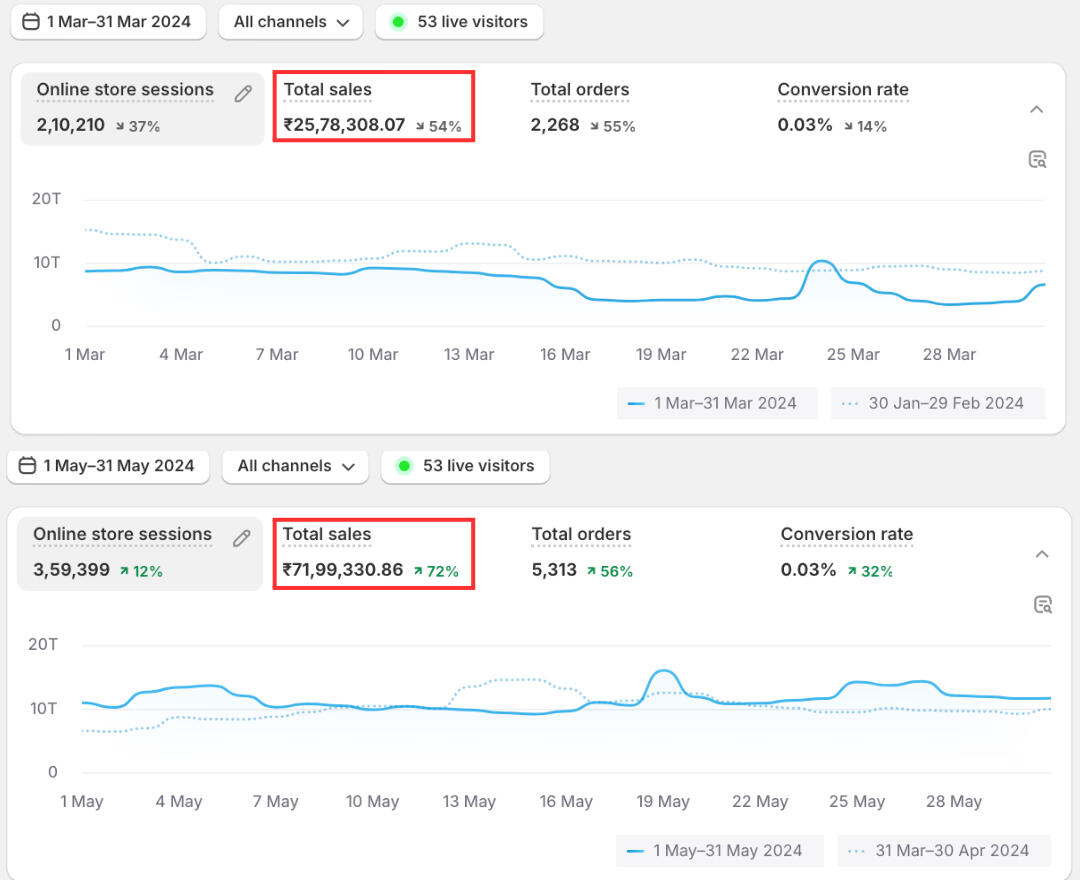Click the pencil edit icon in top panel
The image size is (1080, 880).
pos(243,94)
